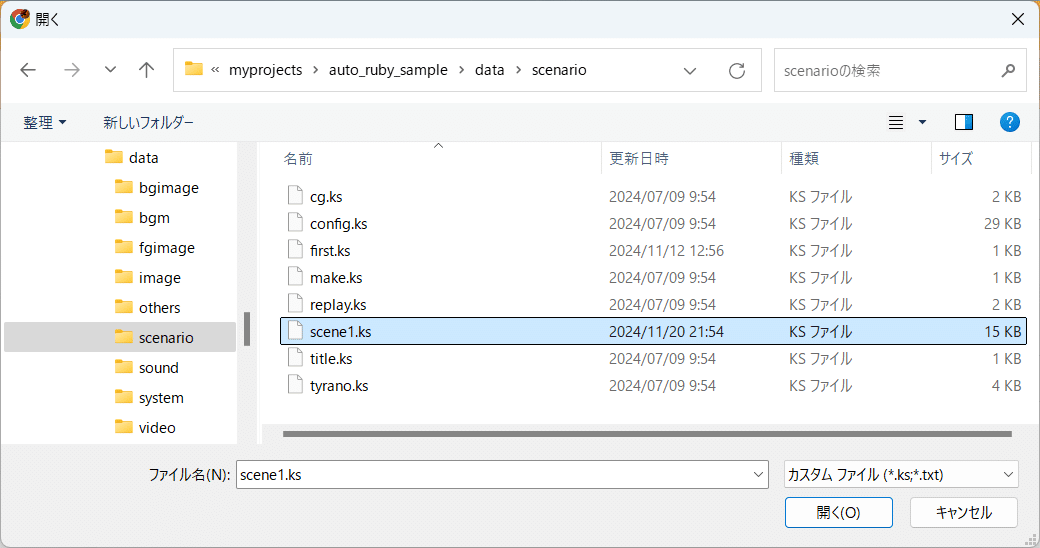Go up one folder level
The width and height of the screenshot is (1040, 548).
147,70
